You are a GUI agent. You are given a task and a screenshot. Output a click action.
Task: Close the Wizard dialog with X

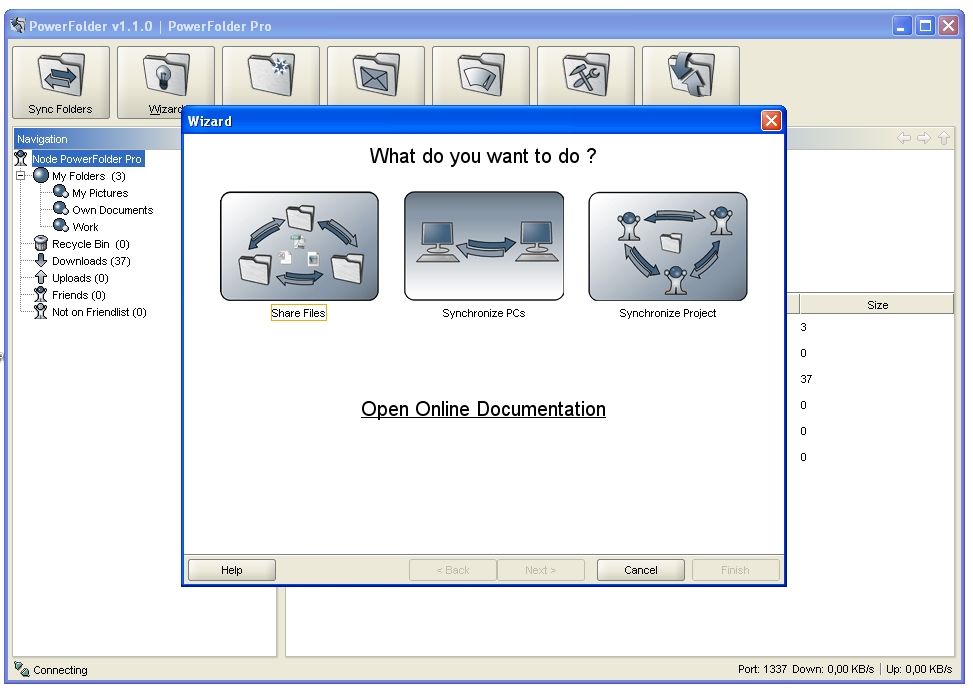pos(770,121)
